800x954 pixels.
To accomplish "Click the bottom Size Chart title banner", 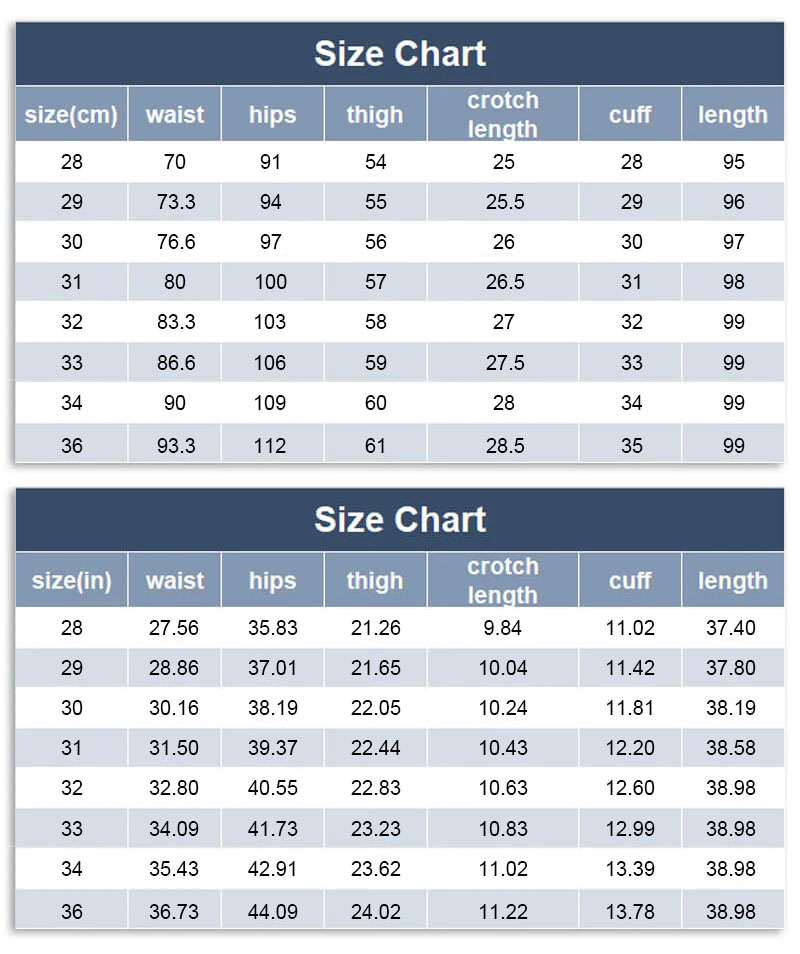I will click(x=400, y=520).
